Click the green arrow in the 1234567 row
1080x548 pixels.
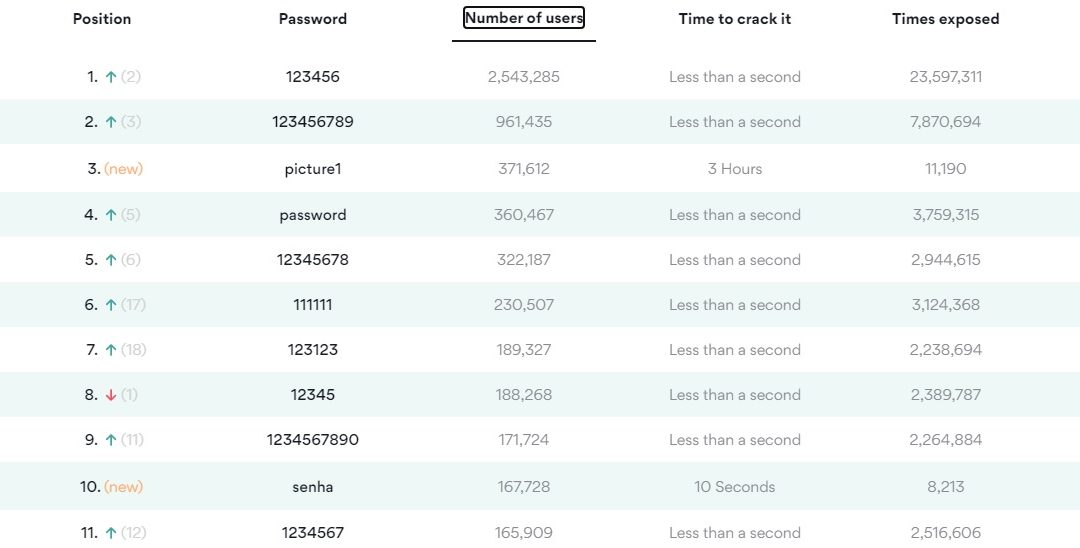pyautogui.click(x=111, y=533)
